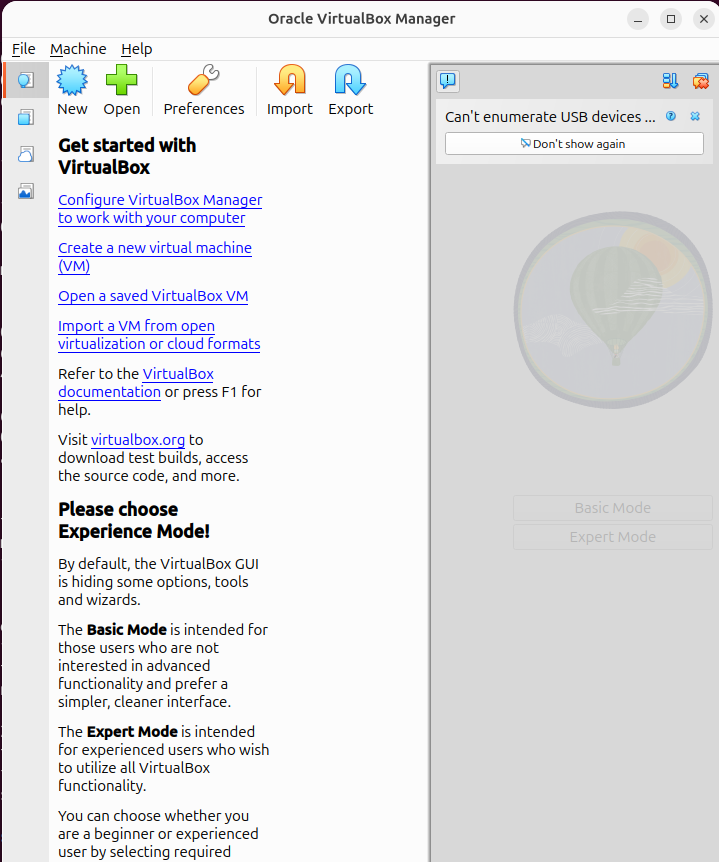Clear all notifications with delete icon
This screenshot has height=862, width=719.
pos(700,81)
